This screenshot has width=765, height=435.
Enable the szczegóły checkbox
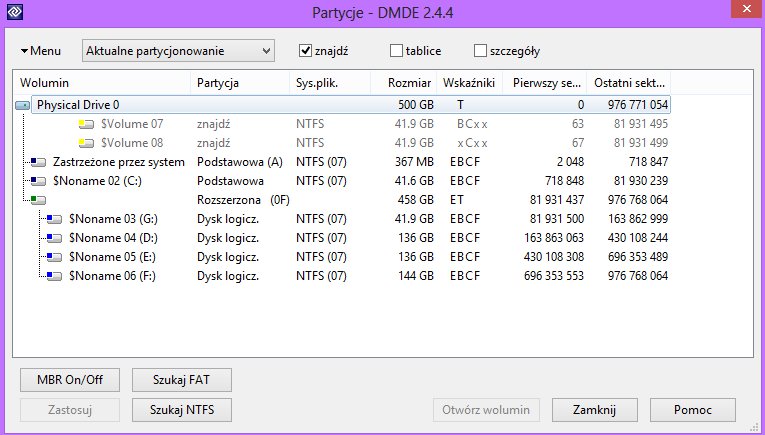pos(480,51)
